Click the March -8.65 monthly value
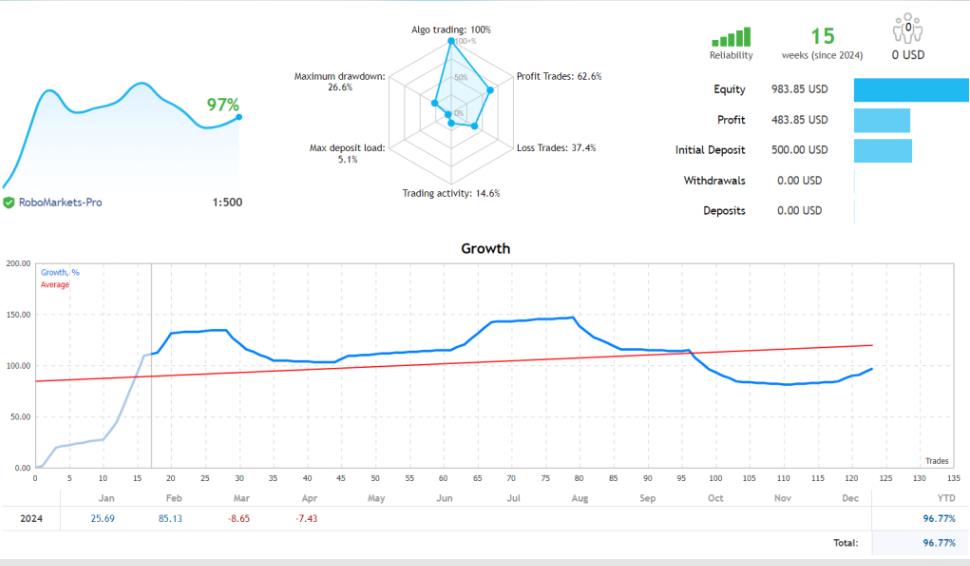 tap(237, 519)
